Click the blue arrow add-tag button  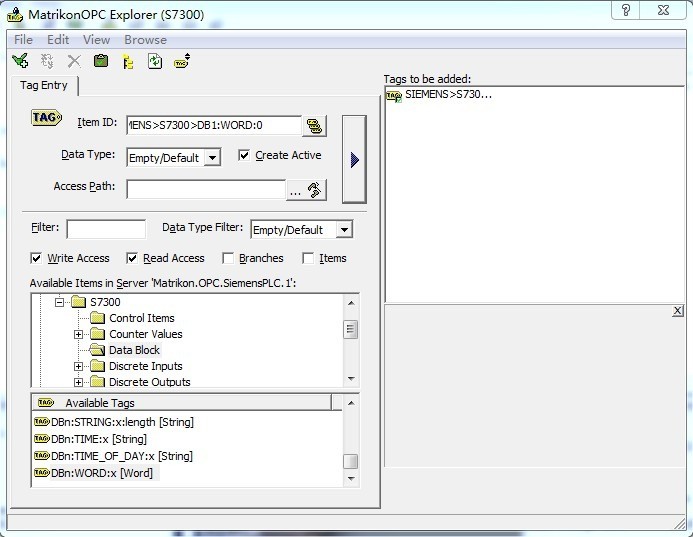click(x=354, y=160)
